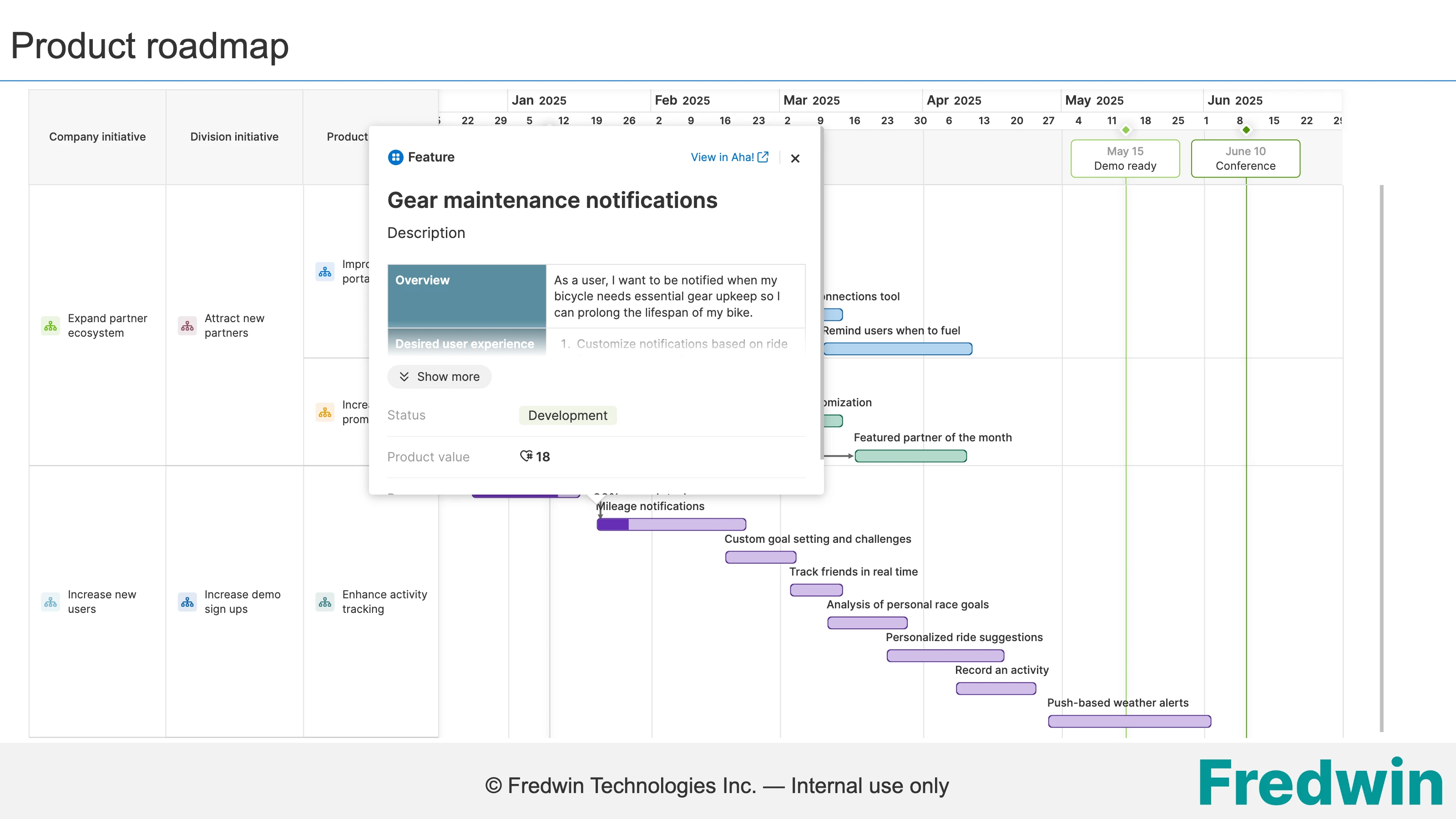Click Expand partner ecosystem initiative icon
This screenshot has width=1456, height=819.
pos(51,326)
